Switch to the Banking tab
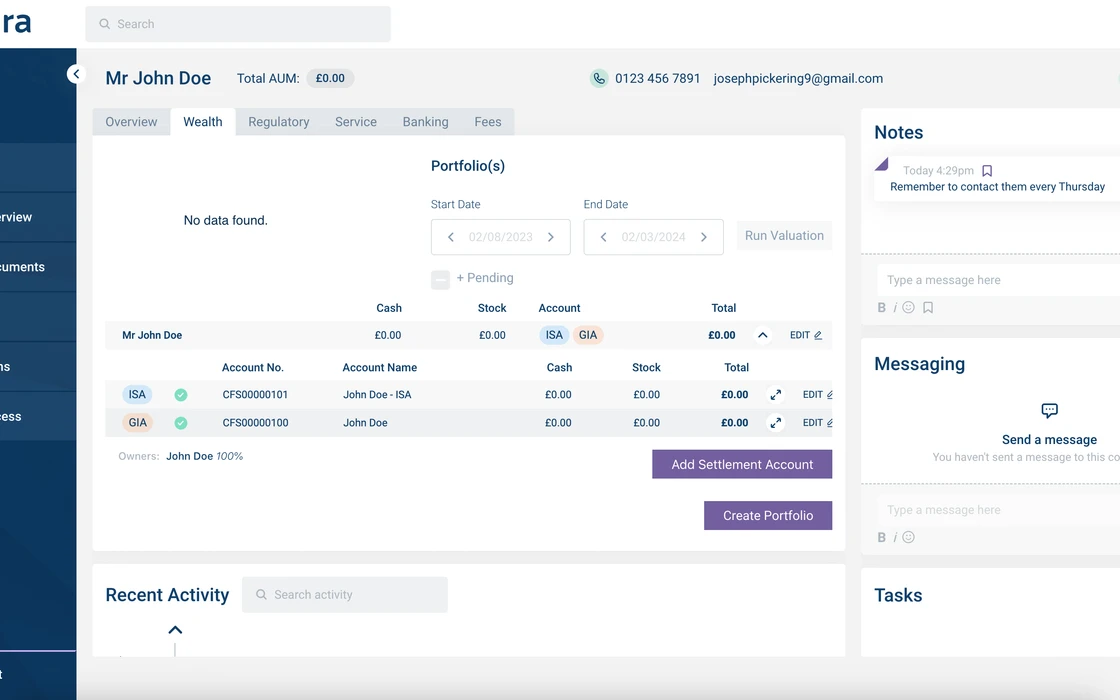The width and height of the screenshot is (1120, 700). coord(426,122)
